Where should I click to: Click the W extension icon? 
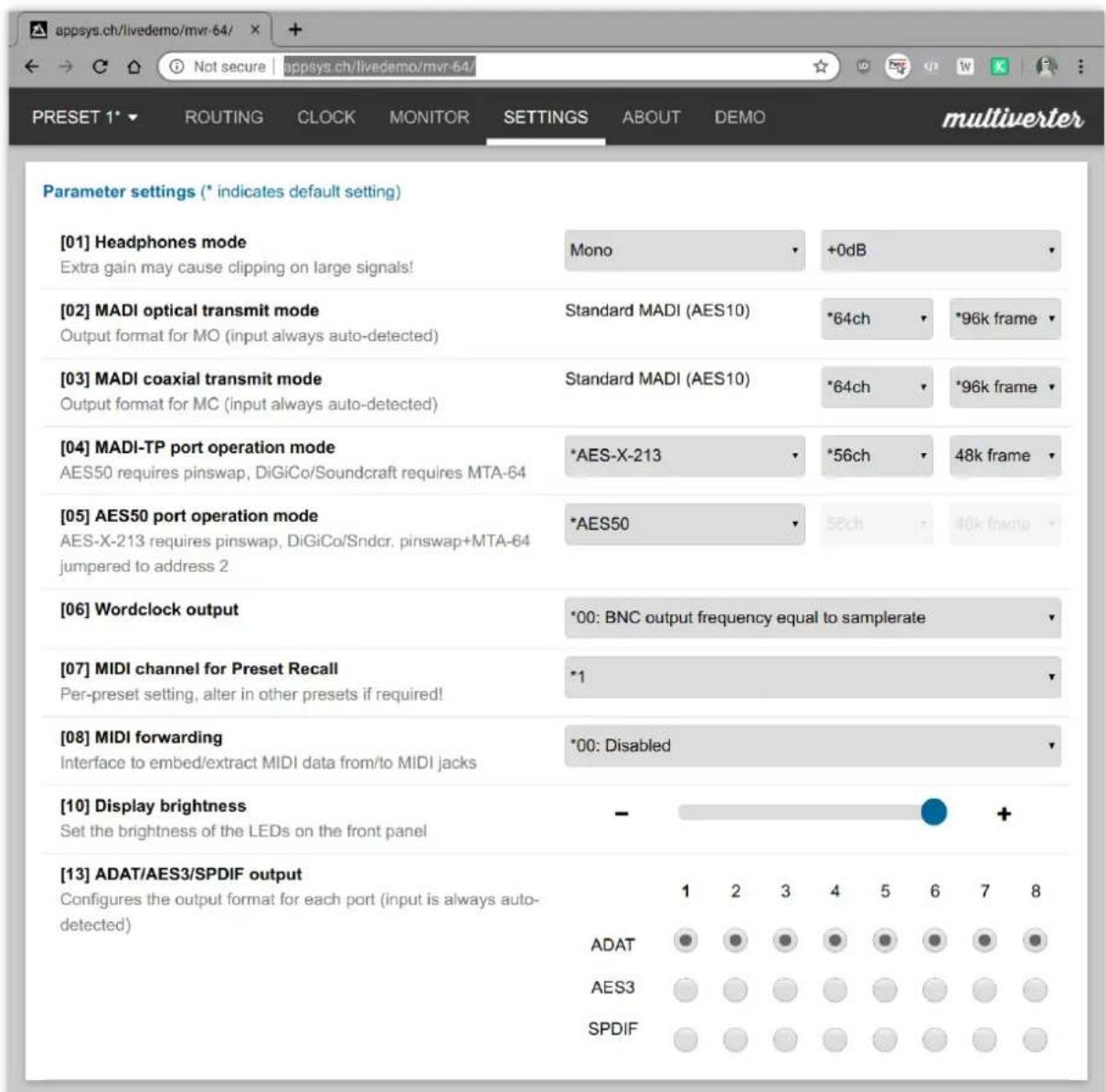[965, 66]
